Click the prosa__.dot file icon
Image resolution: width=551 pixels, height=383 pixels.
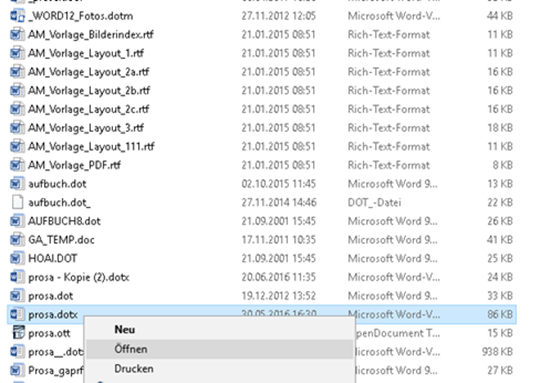(x=18, y=351)
